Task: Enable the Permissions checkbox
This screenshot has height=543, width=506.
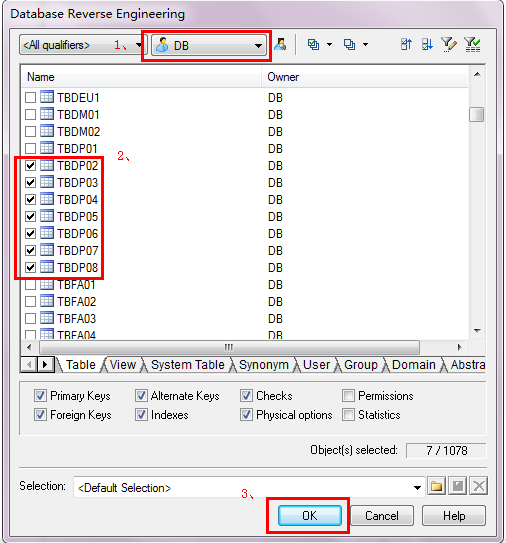Action: [348, 395]
